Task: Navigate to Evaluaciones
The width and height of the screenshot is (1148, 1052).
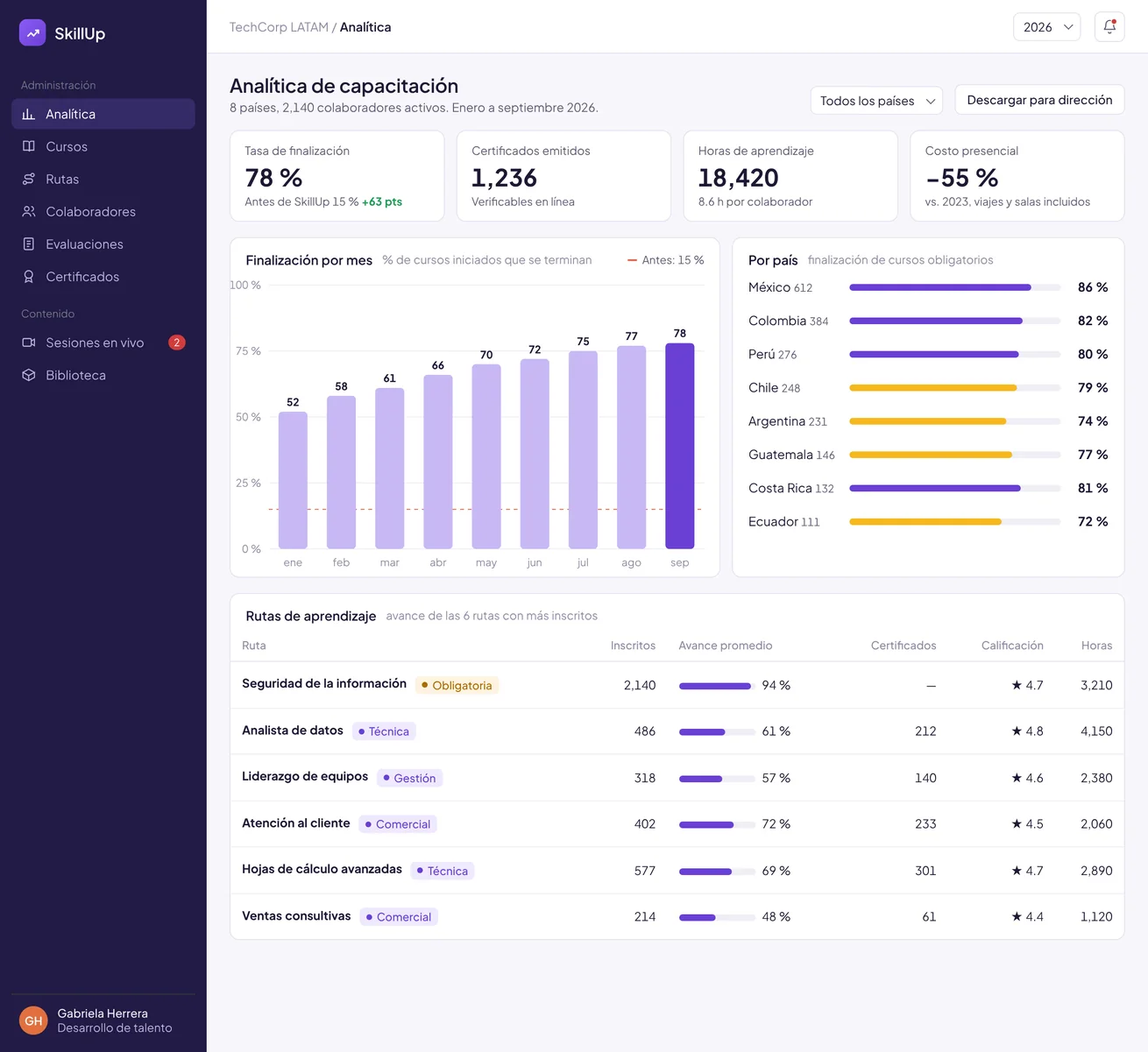Action: pyautogui.click(x=103, y=244)
